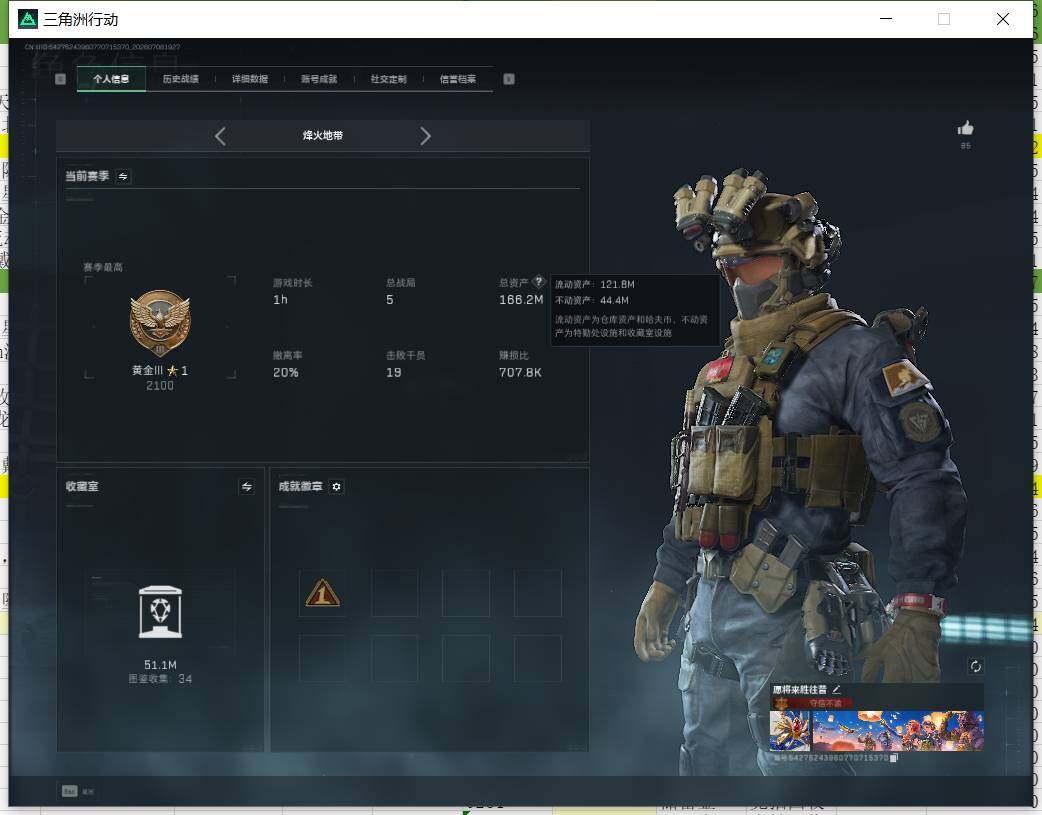Go to the 账号成就 tab
Screen dimensions: 1042x815
319,79
